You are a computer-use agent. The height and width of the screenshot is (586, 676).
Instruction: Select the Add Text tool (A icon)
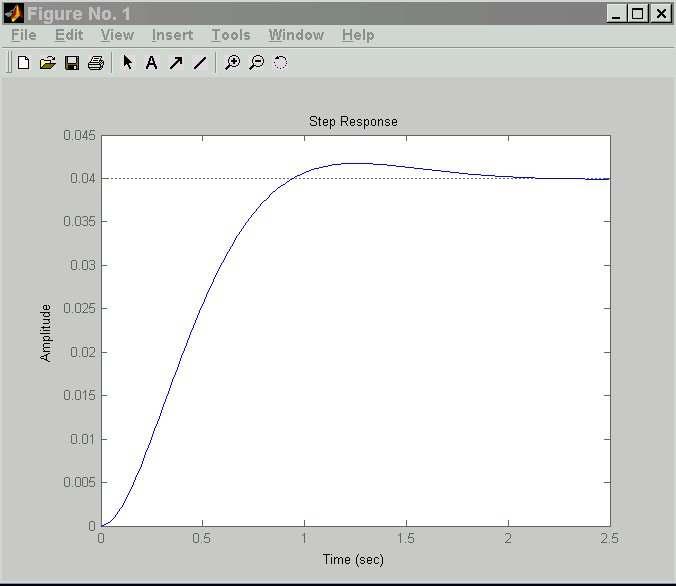pyautogui.click(x=151, y=63)
